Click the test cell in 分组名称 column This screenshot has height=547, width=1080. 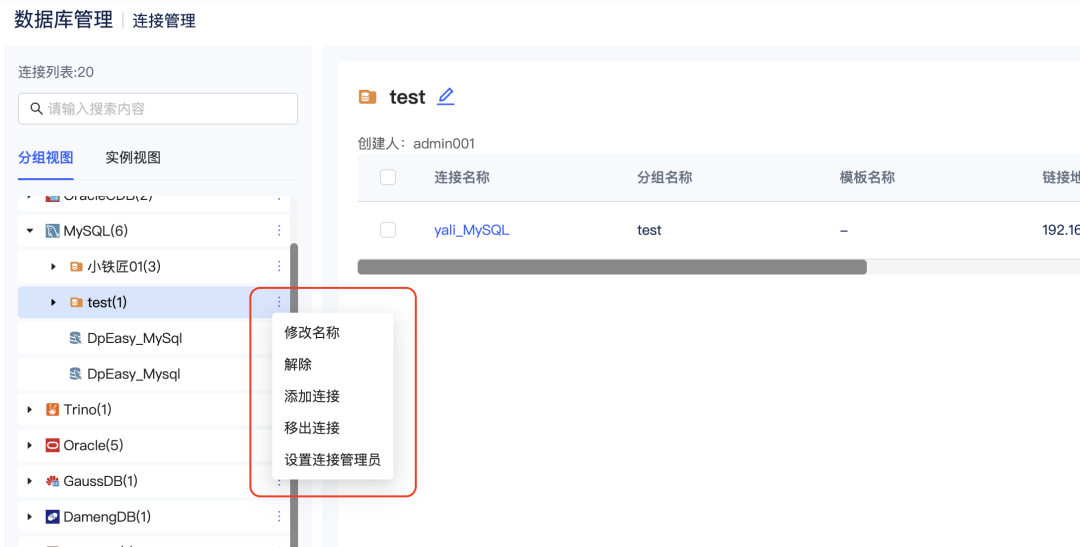(649, 230)
